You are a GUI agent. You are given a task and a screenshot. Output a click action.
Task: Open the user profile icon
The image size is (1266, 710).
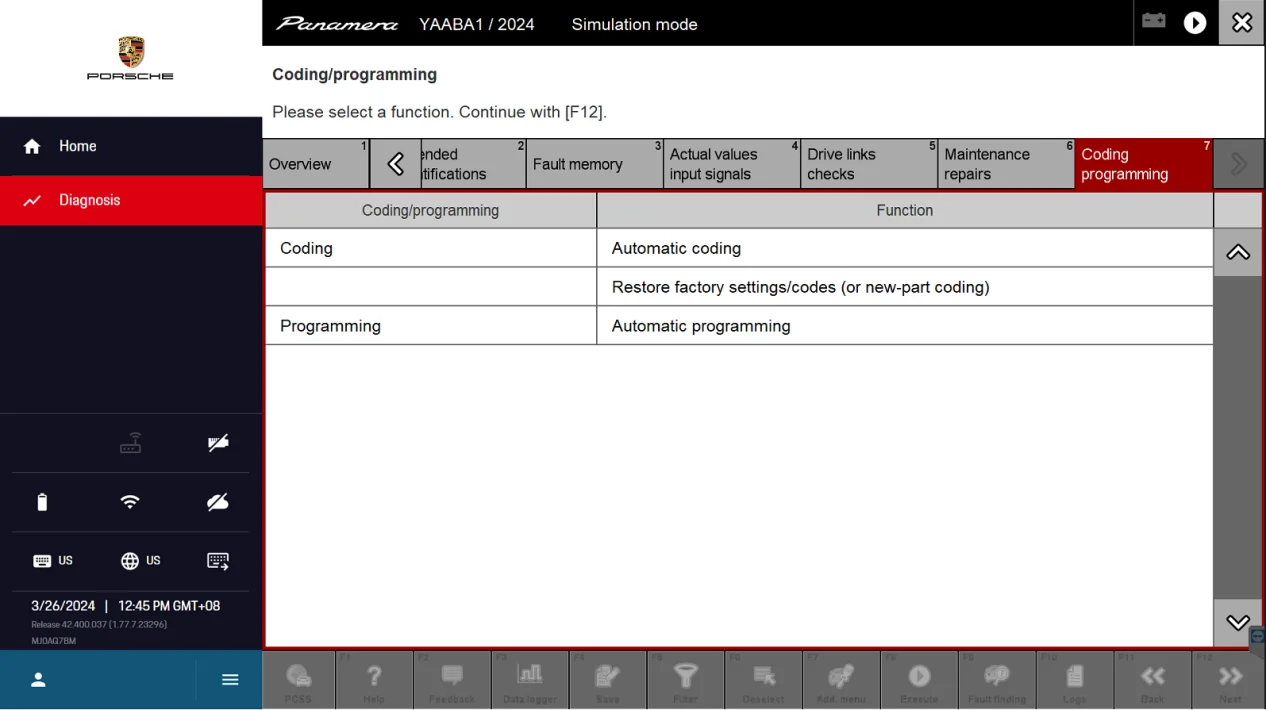38,680
